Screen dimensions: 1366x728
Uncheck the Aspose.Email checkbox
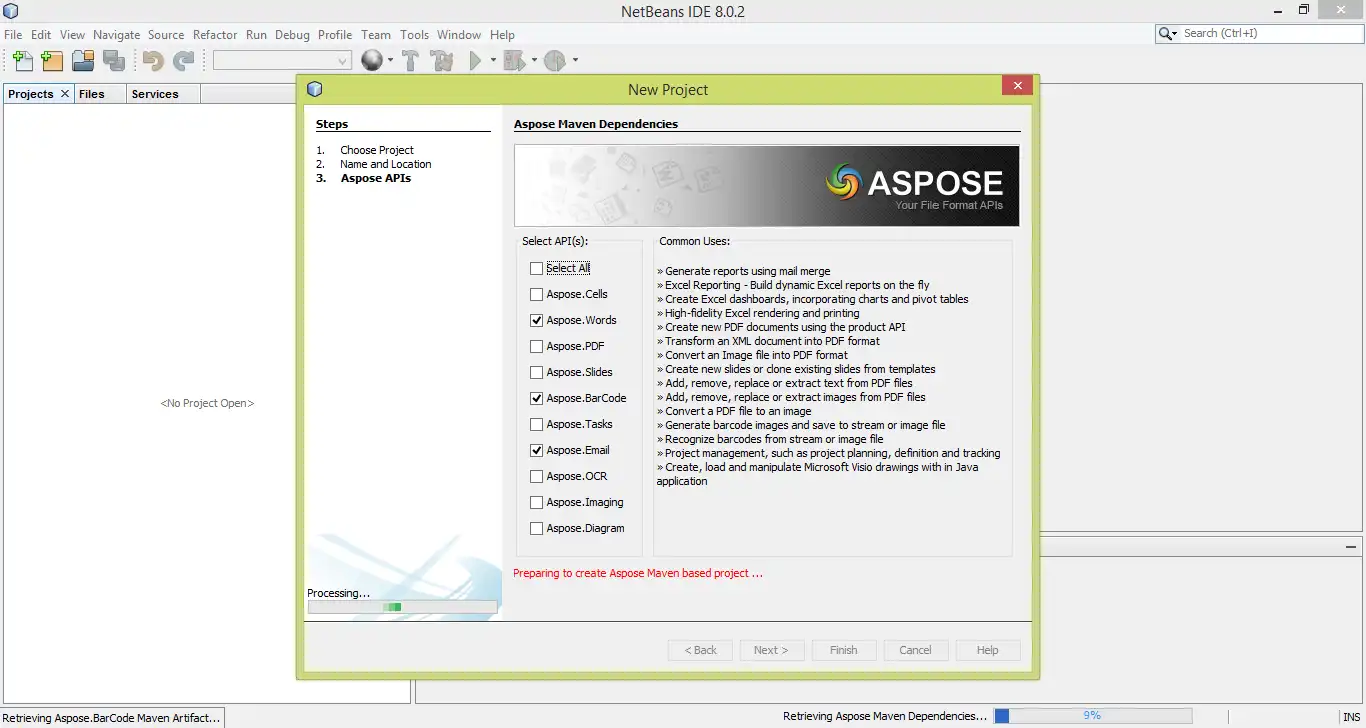[x=537, y=450]
